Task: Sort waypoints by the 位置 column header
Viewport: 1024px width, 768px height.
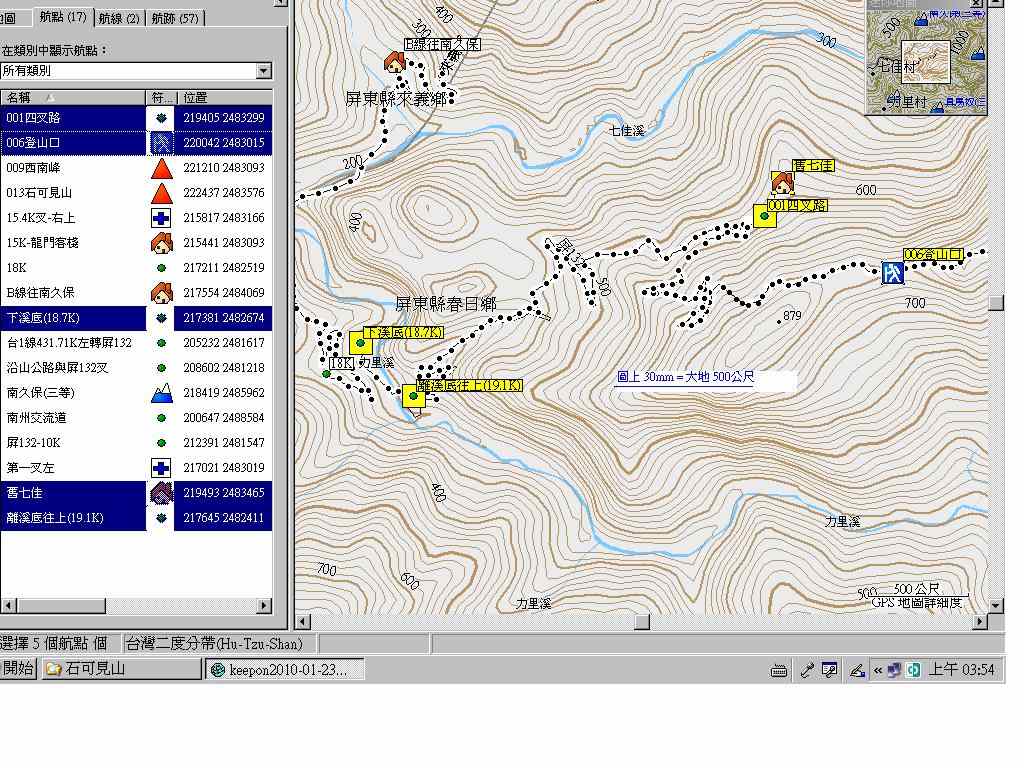Action: (x=225, y=97)
